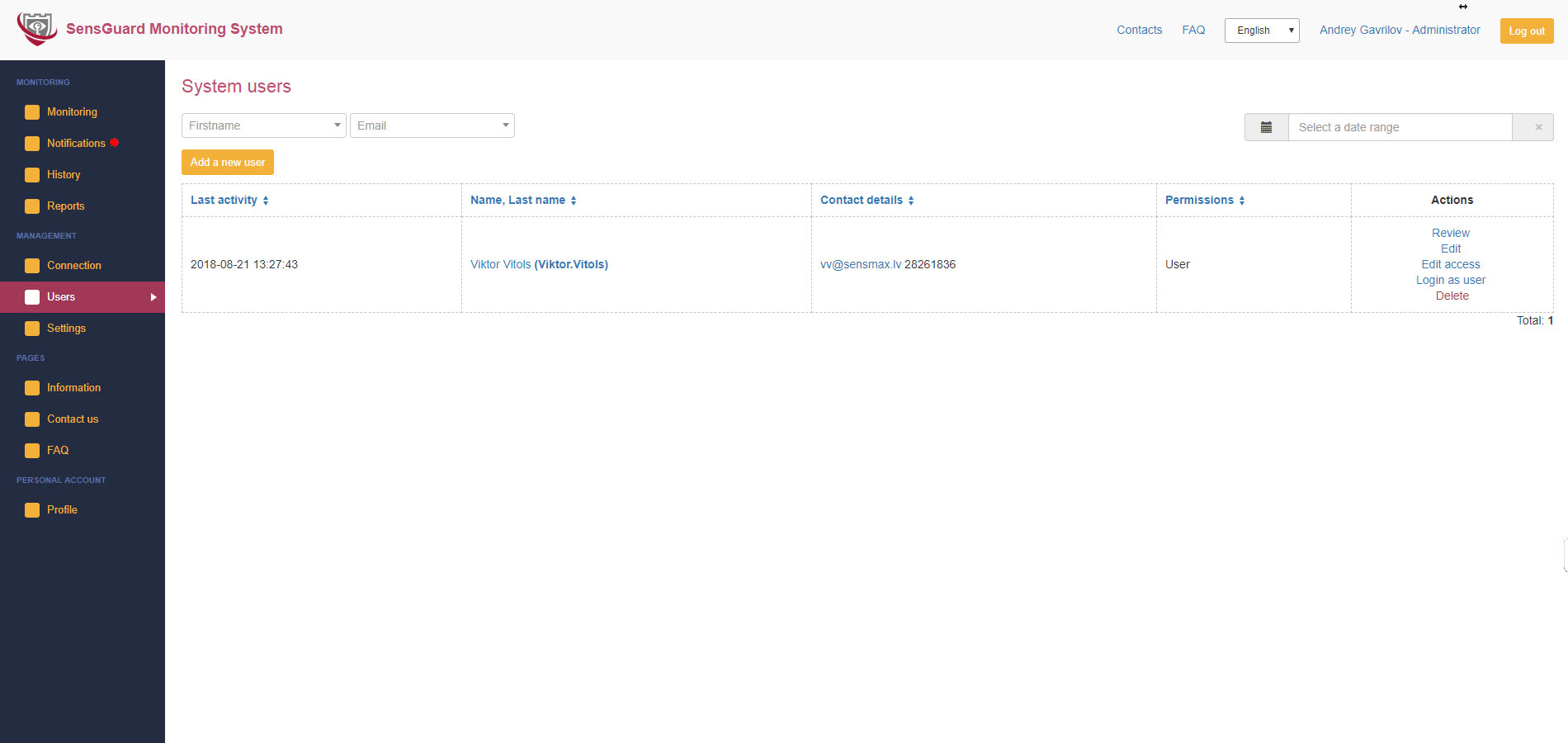This screenshot has width=1568, height=743.
Task: Go to Settings in the sidebar menu
Action: pyautogui.click(x=66, y=329)
